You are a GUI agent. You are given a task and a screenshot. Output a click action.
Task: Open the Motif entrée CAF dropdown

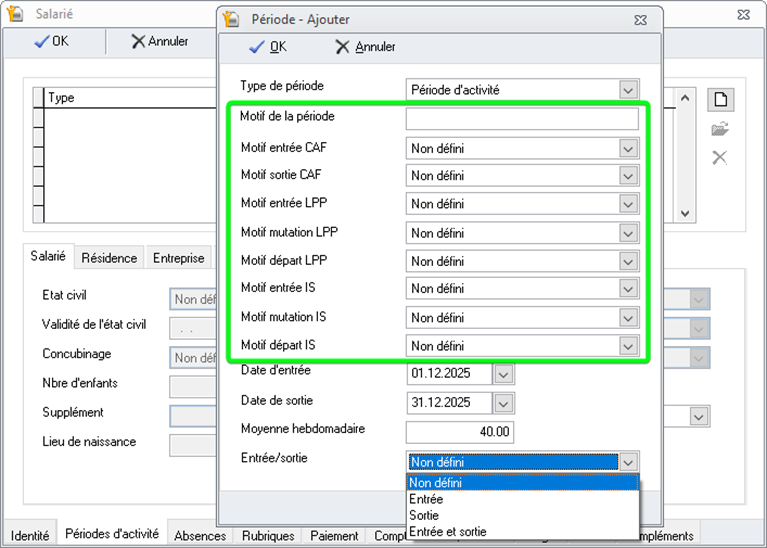628,149
